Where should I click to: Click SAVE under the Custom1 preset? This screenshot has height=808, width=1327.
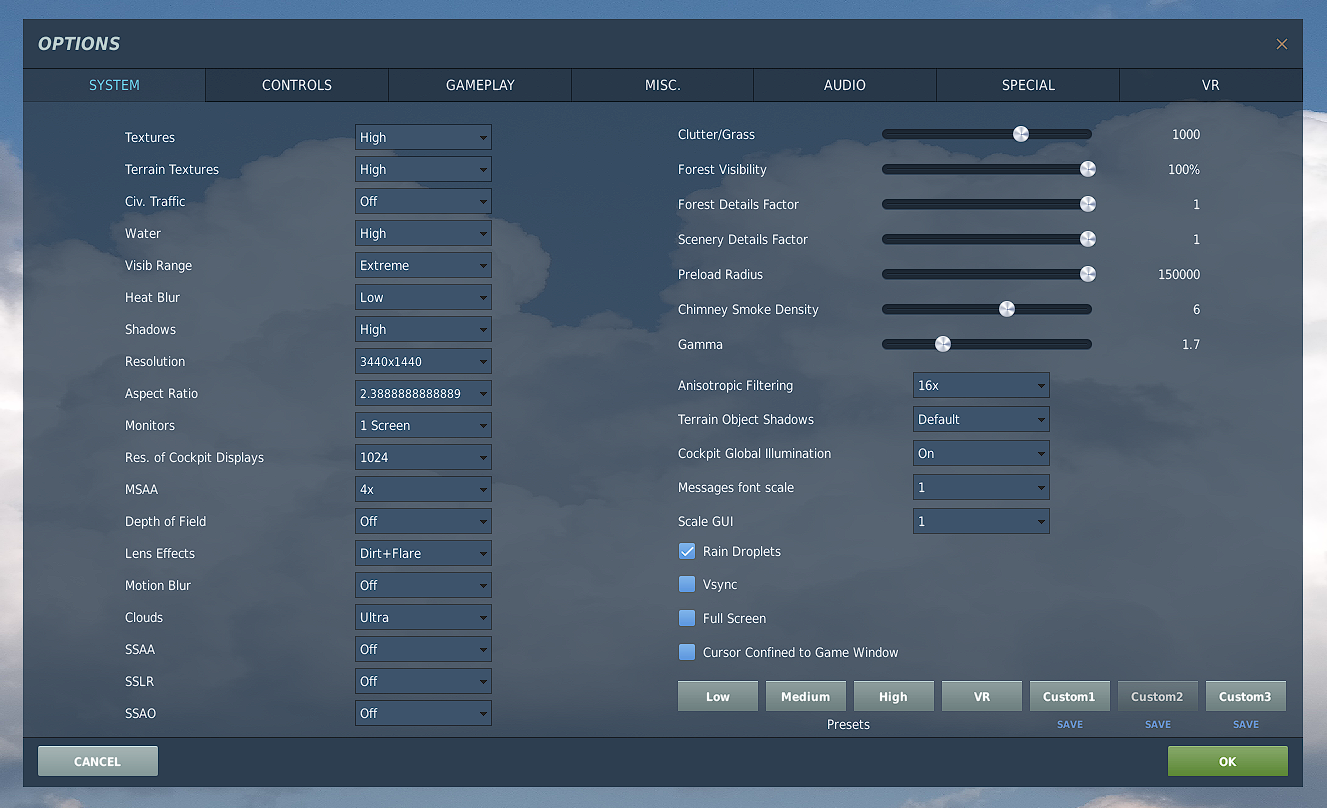pyautogui.click(x=1069, y=724)
